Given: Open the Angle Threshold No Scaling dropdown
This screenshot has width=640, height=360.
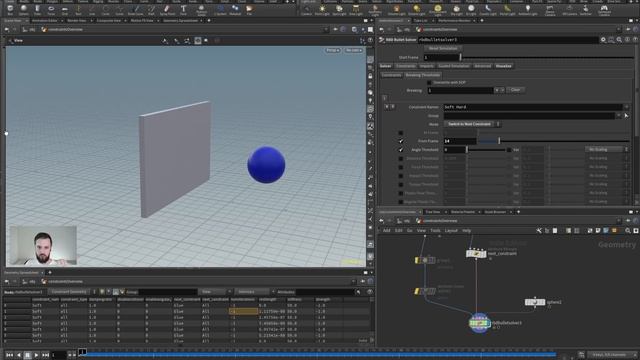Looking at the screenshot, I should pyautogui.click(x=607, y=149).
